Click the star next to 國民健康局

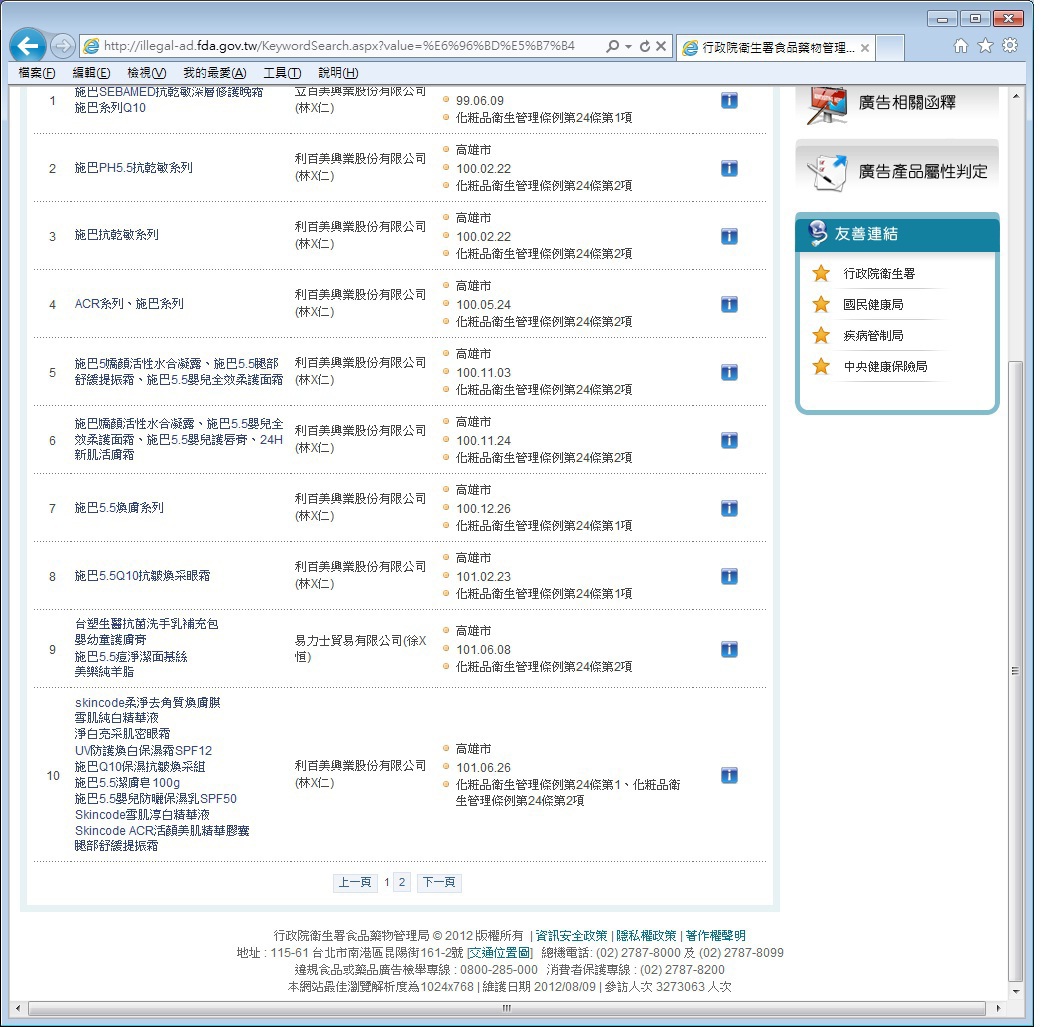pyautogui.click(x=821, y=304)
